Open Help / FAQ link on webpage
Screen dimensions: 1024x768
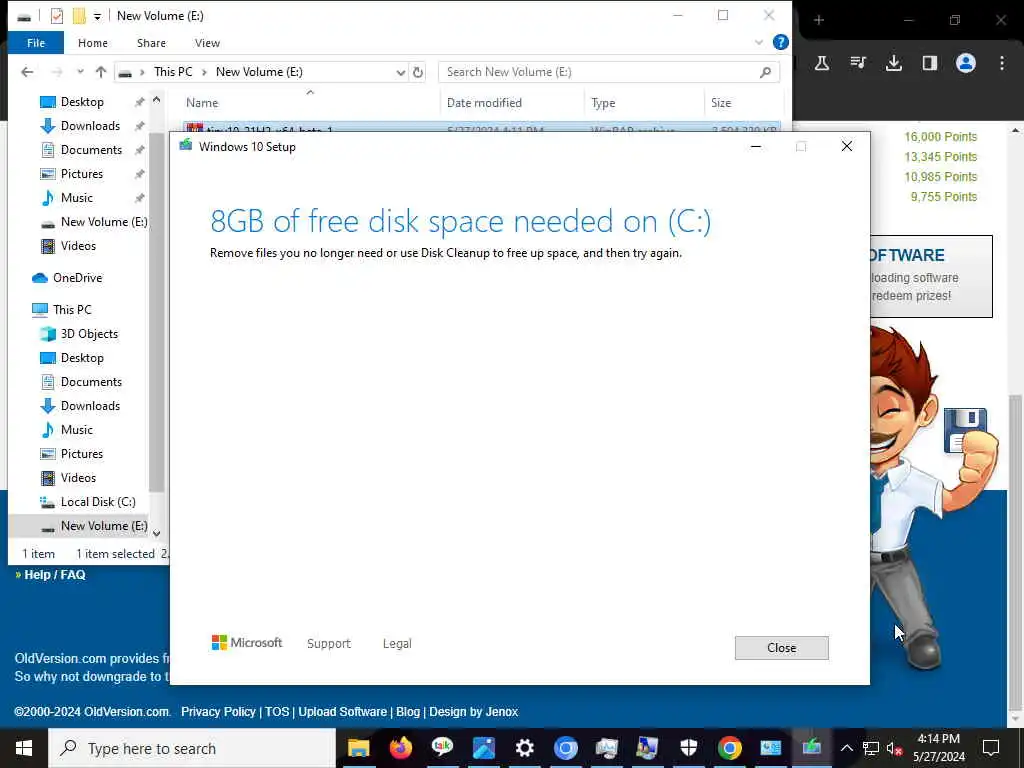tap(55, 575)
